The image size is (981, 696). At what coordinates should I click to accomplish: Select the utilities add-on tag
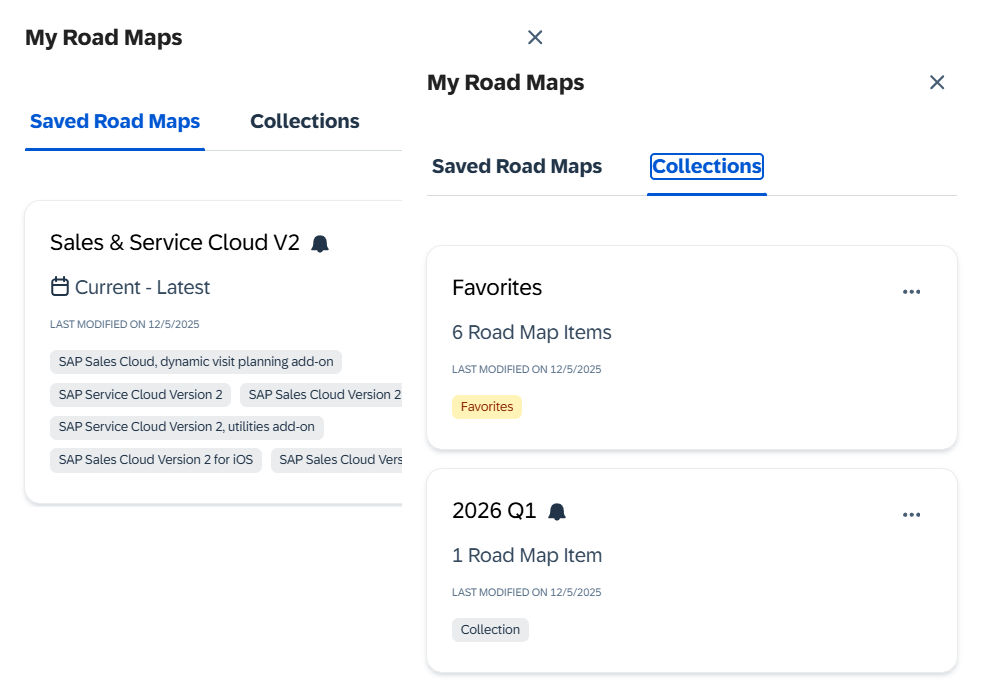(x=187, y=427)
